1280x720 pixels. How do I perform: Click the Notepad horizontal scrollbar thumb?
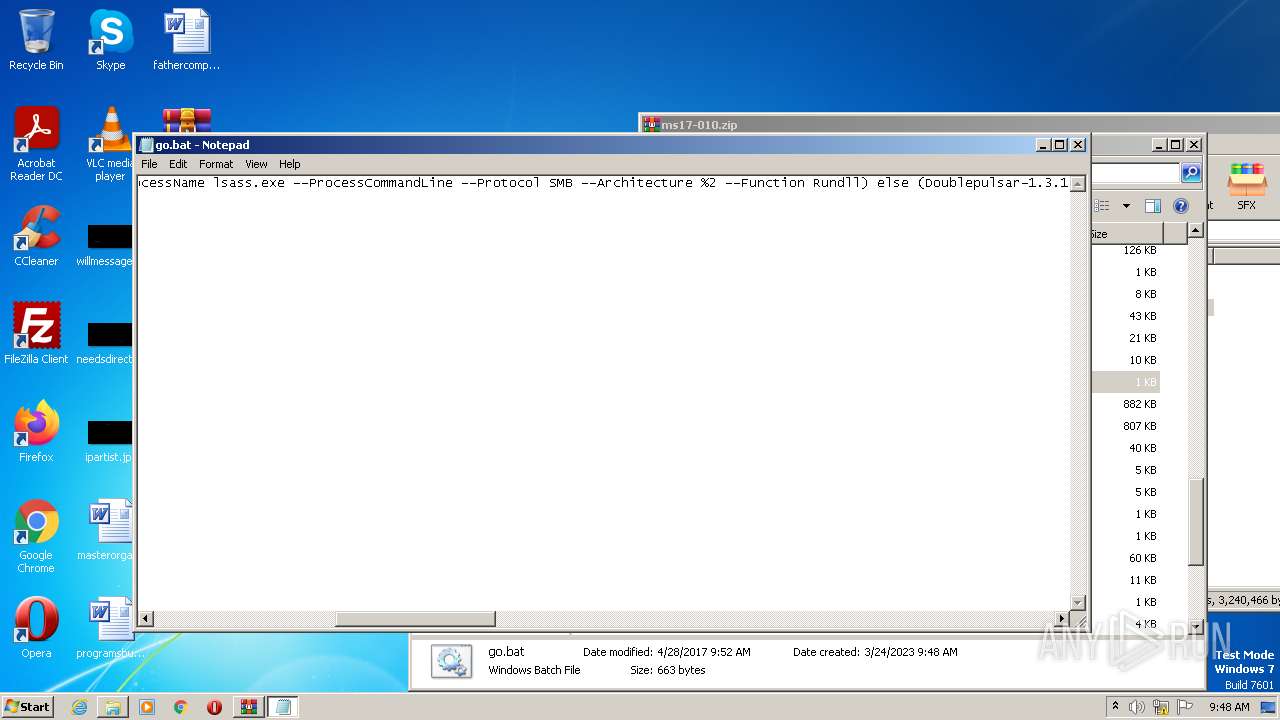(x=415, y=619)
